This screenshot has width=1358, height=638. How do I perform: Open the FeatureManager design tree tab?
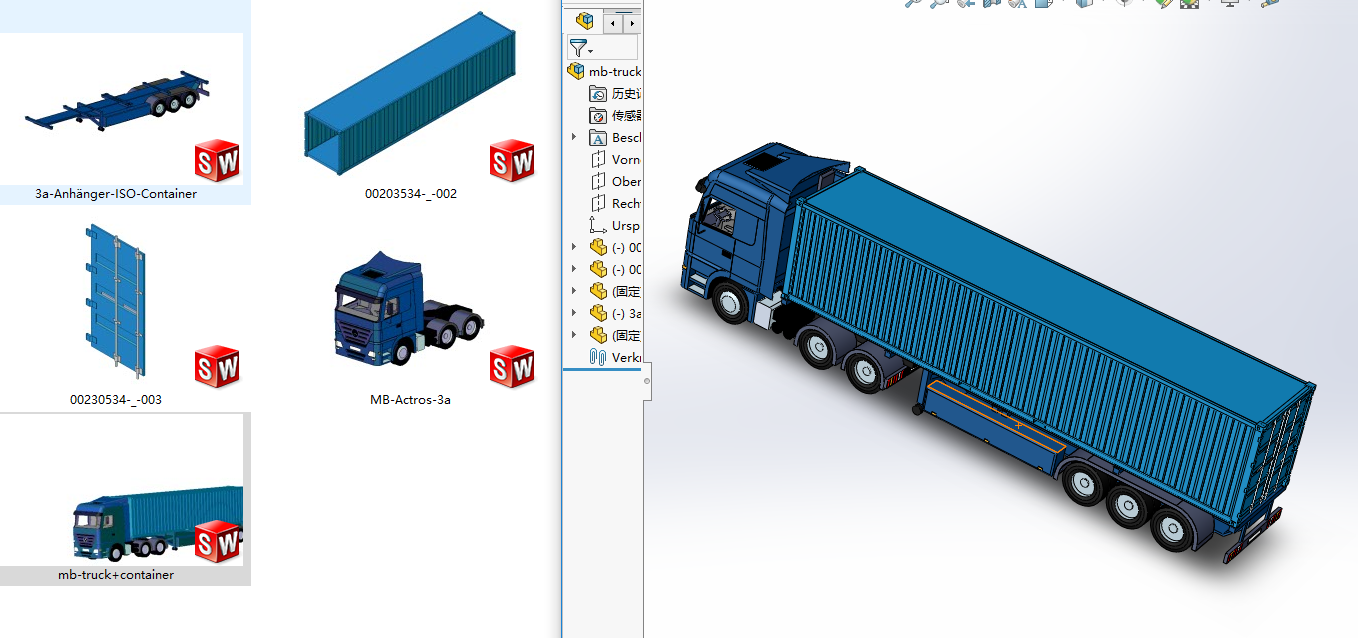pos(584,21)
